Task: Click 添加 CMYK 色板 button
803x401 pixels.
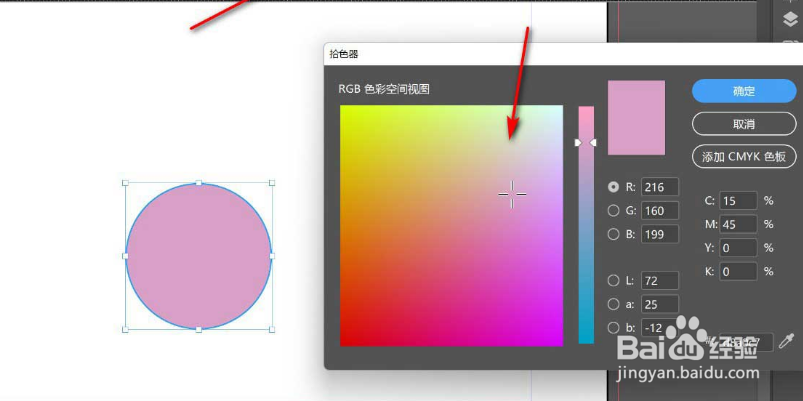Action: 744,157
